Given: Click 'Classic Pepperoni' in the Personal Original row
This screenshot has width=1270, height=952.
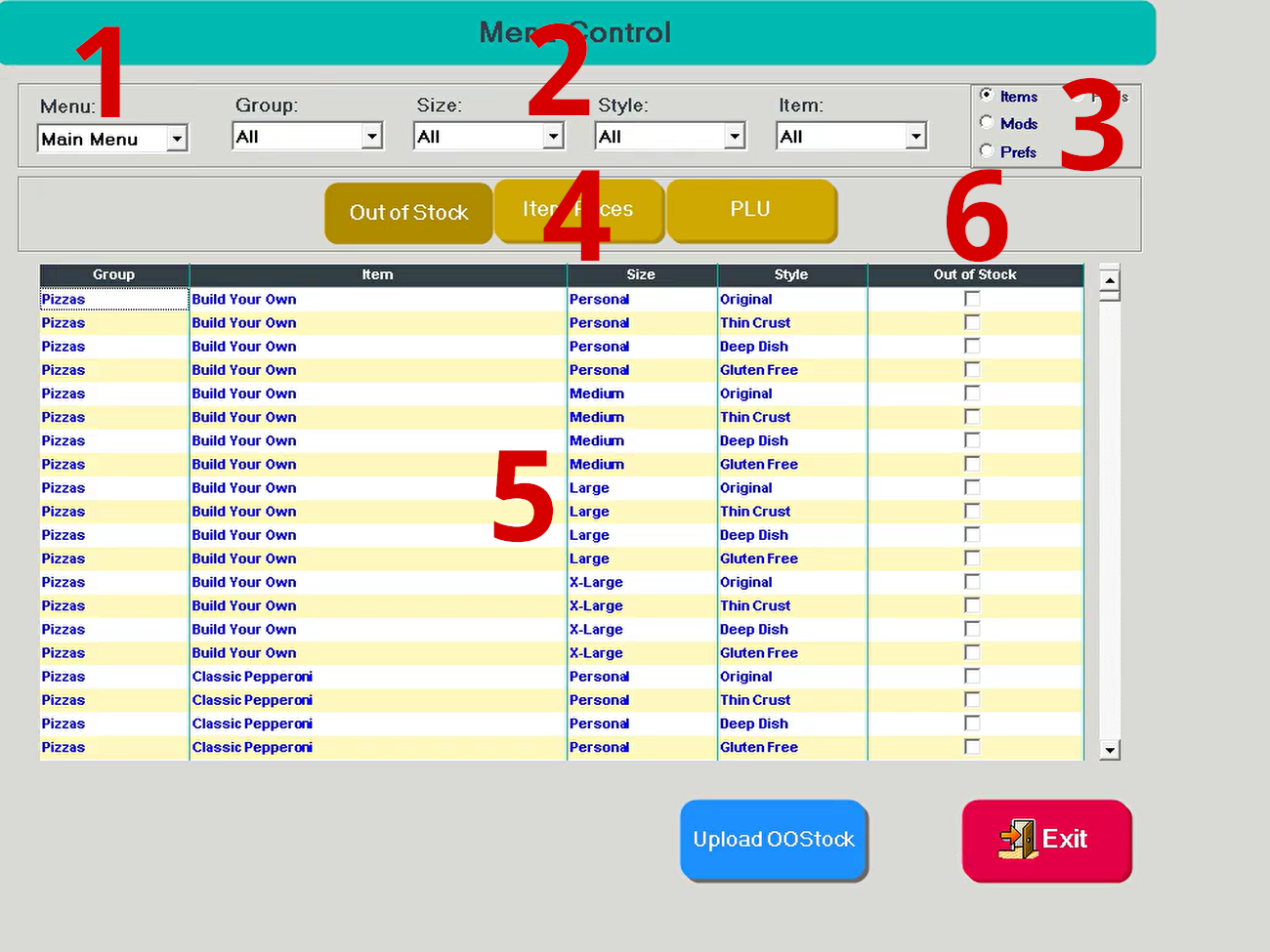Looking at the screenshot, I should tap(252, 677).
